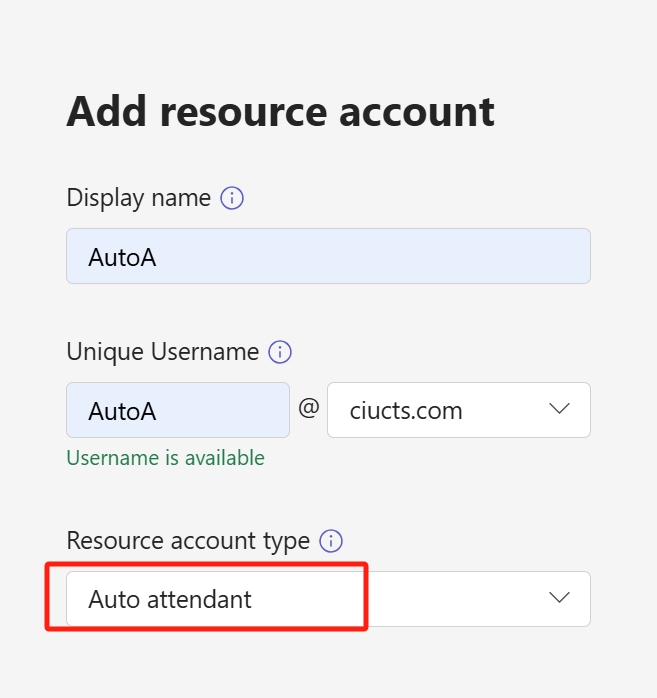Viewport: 657px width, 698px height.
Task: Open the ciucts.com domain dropdown
Action: 459,410
